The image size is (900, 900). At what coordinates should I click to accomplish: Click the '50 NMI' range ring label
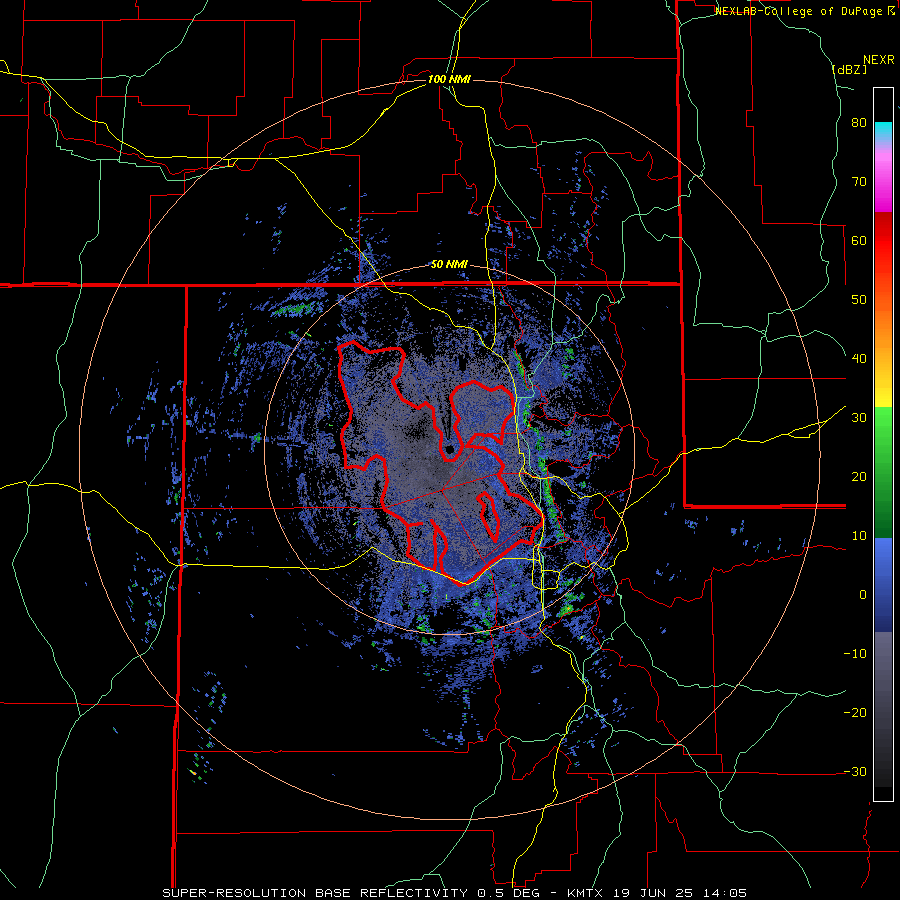pos(449,265)
